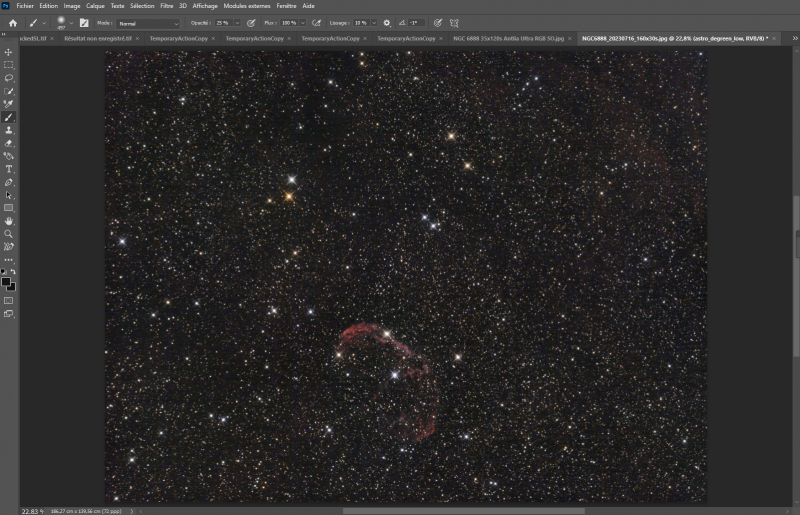
Task: Enable airbrush-style buildup effect
Action: [316, 23]
